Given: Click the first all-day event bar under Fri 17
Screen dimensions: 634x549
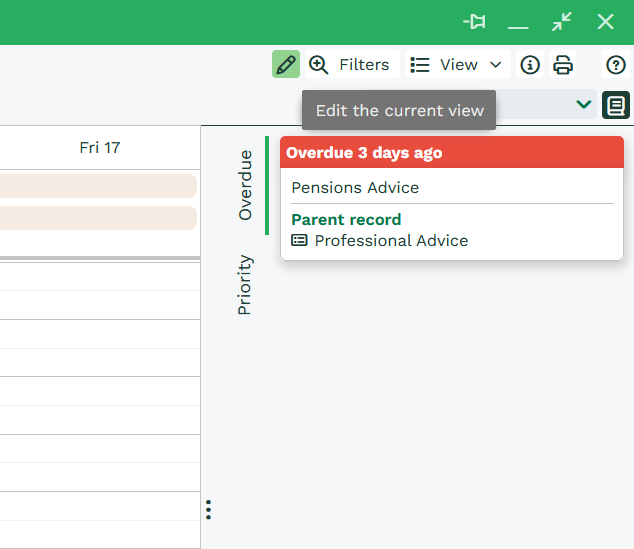Looking at the screenshot, I should 98,186.
